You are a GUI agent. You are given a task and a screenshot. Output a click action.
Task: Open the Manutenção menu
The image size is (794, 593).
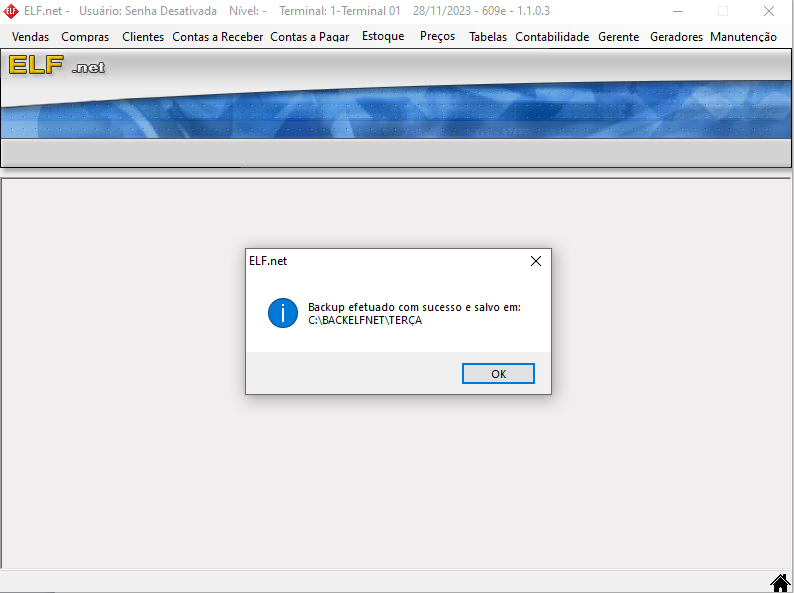pos(743,37)
